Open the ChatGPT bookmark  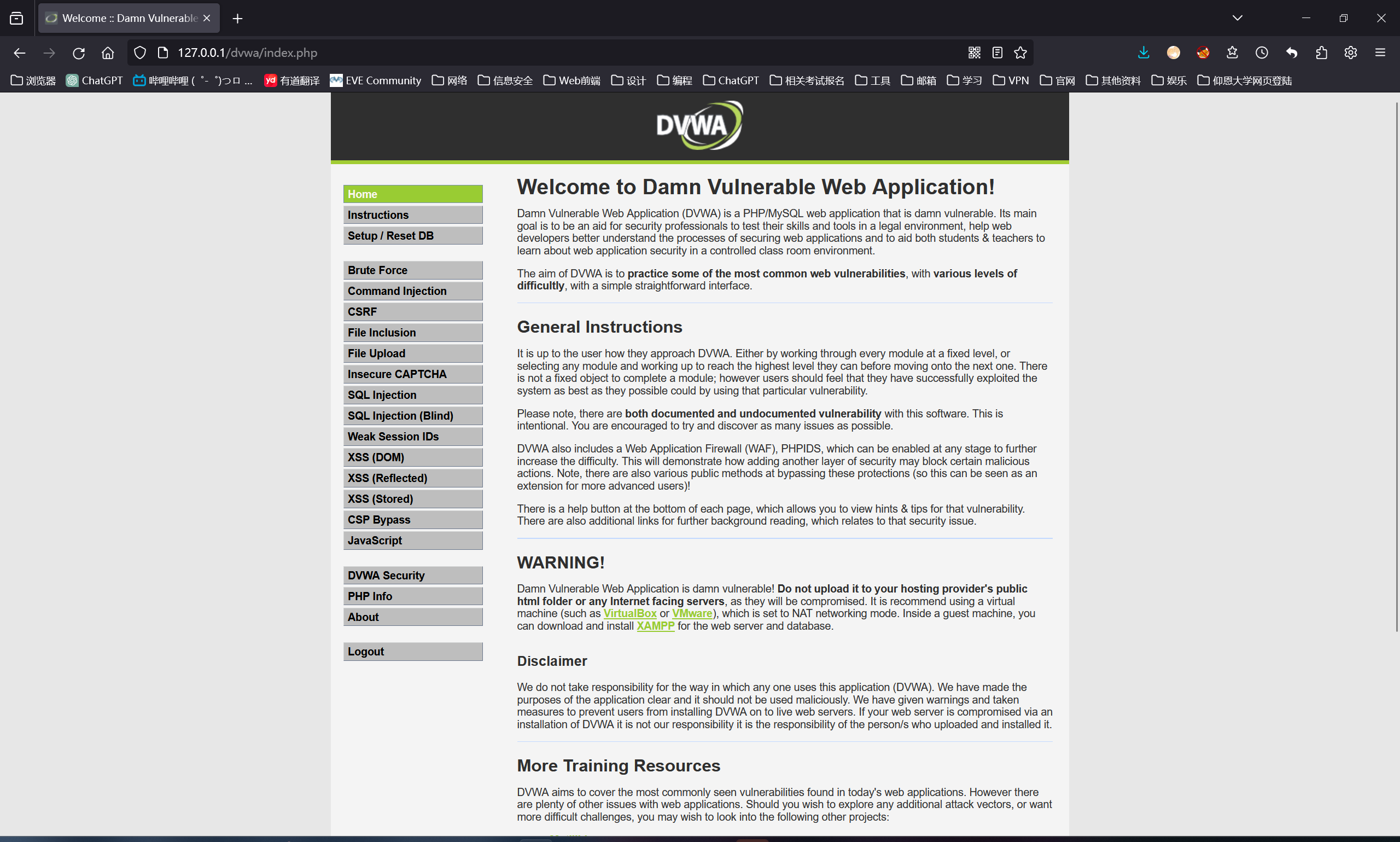pyautogui.click(x=94, y=80)
